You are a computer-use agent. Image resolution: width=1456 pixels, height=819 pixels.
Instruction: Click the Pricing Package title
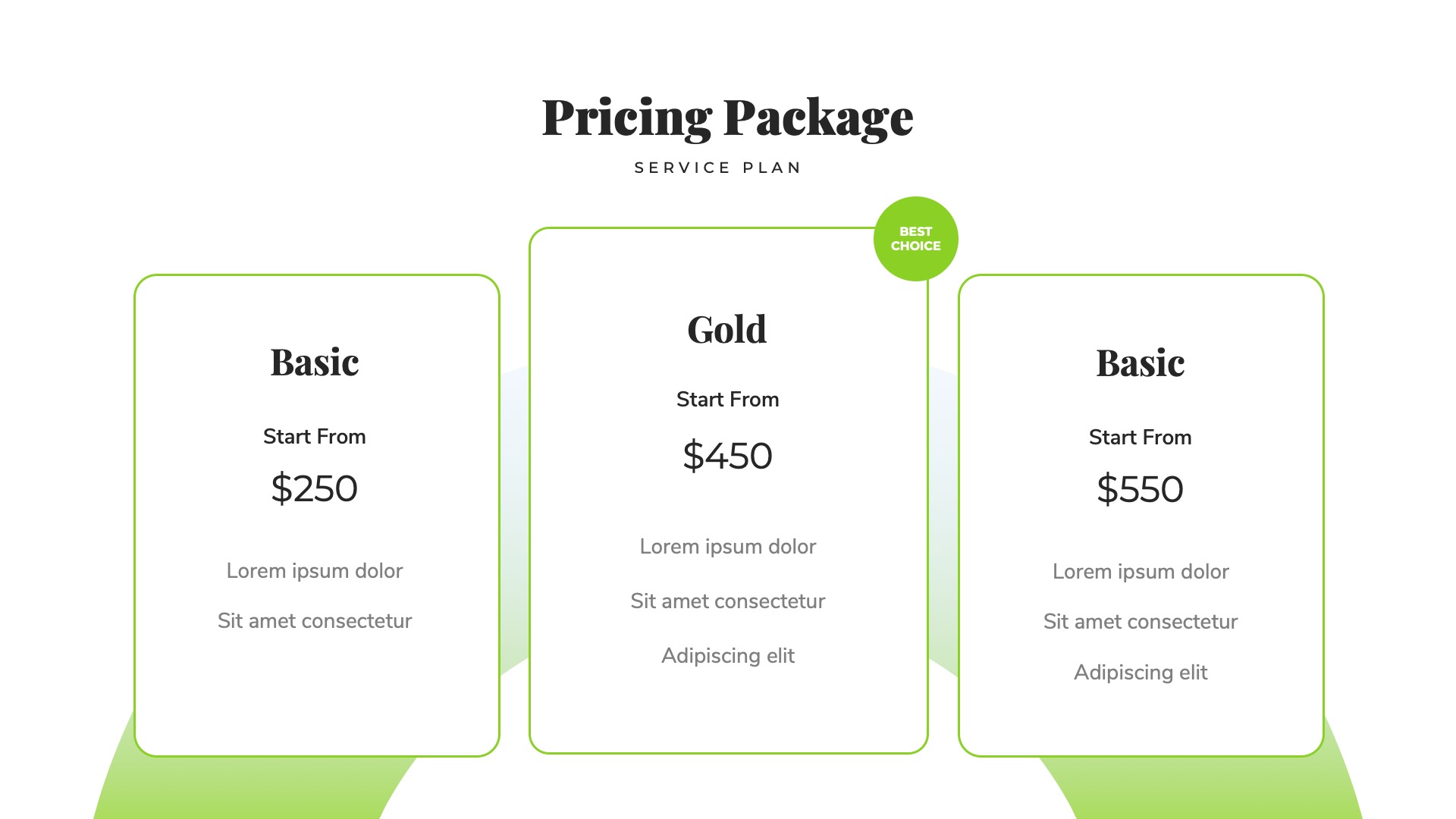point(727,118)
